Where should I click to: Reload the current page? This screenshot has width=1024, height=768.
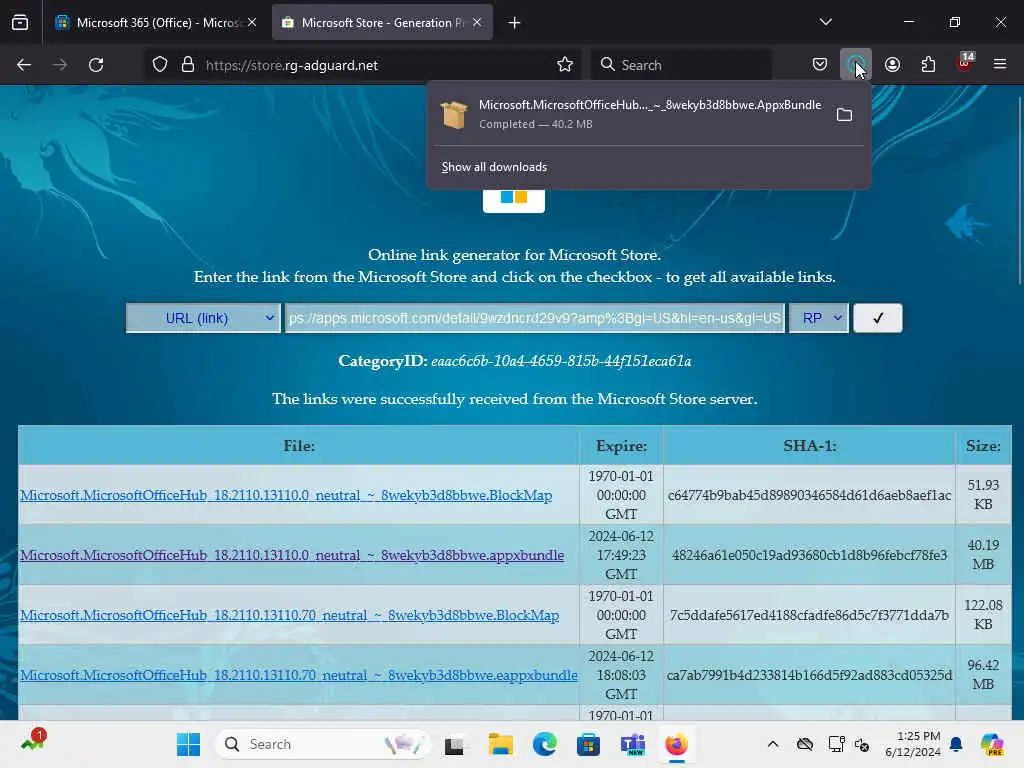click(96, 65)
